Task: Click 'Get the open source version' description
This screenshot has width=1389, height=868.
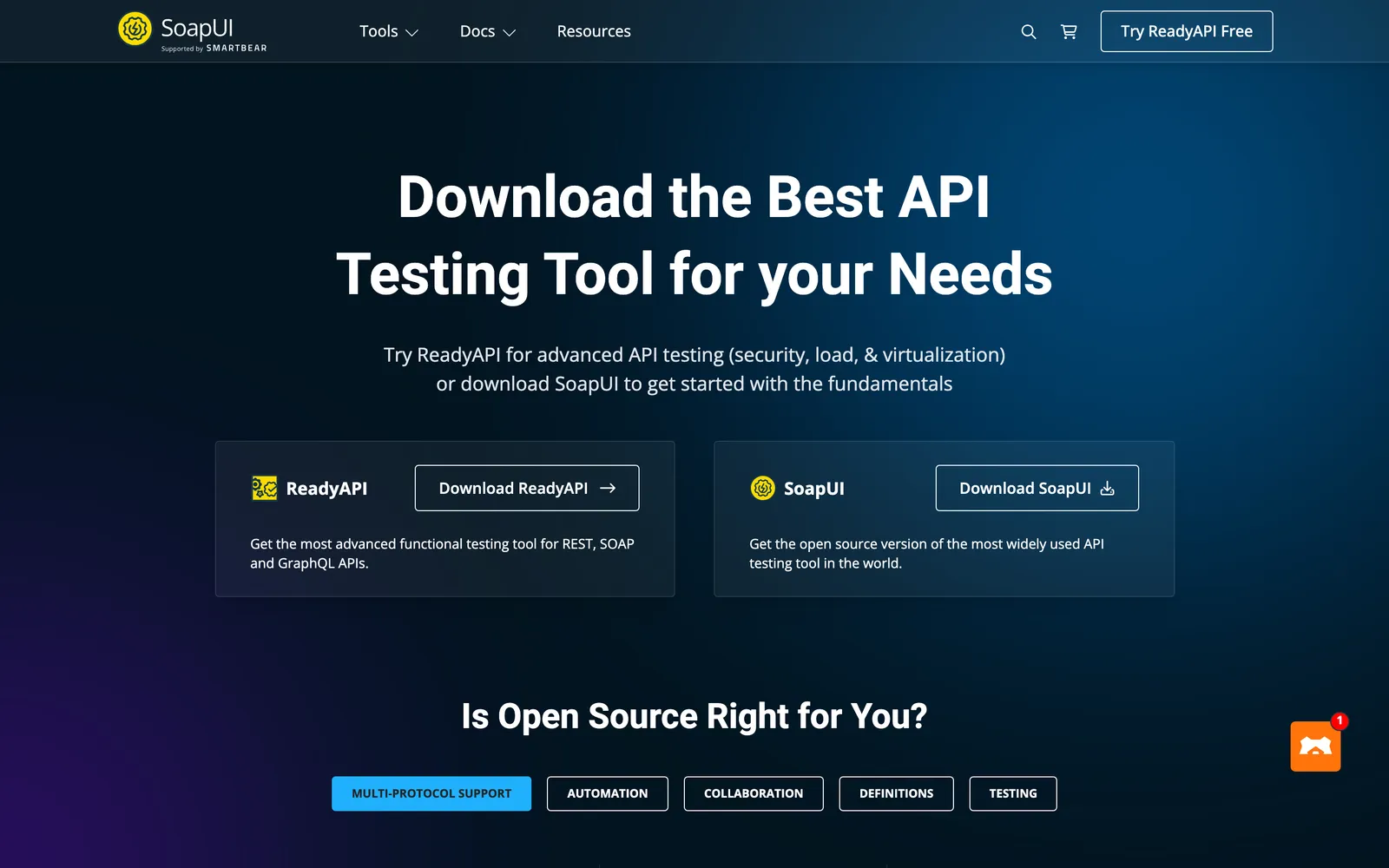Action: (927, 553)
